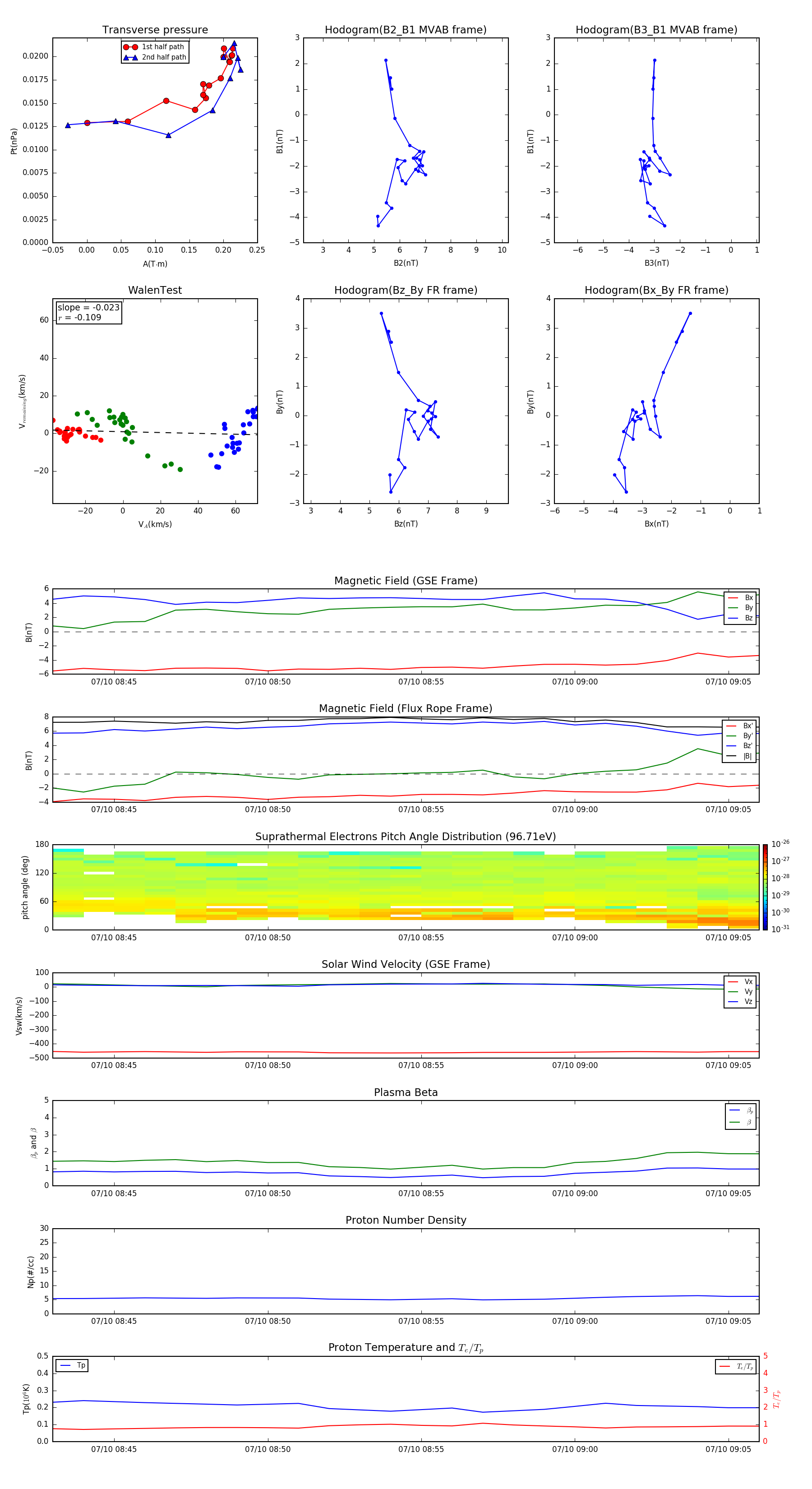Click the '10^-31' colorbar tick label

(780, 929)
